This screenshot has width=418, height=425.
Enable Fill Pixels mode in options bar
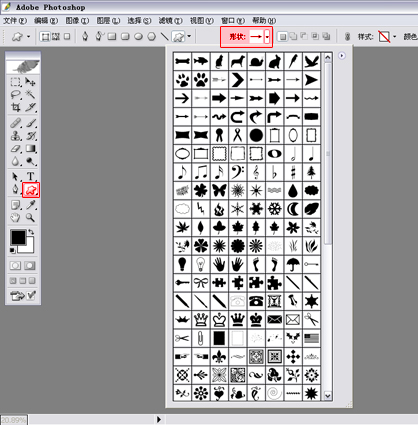tap(67, 36)
